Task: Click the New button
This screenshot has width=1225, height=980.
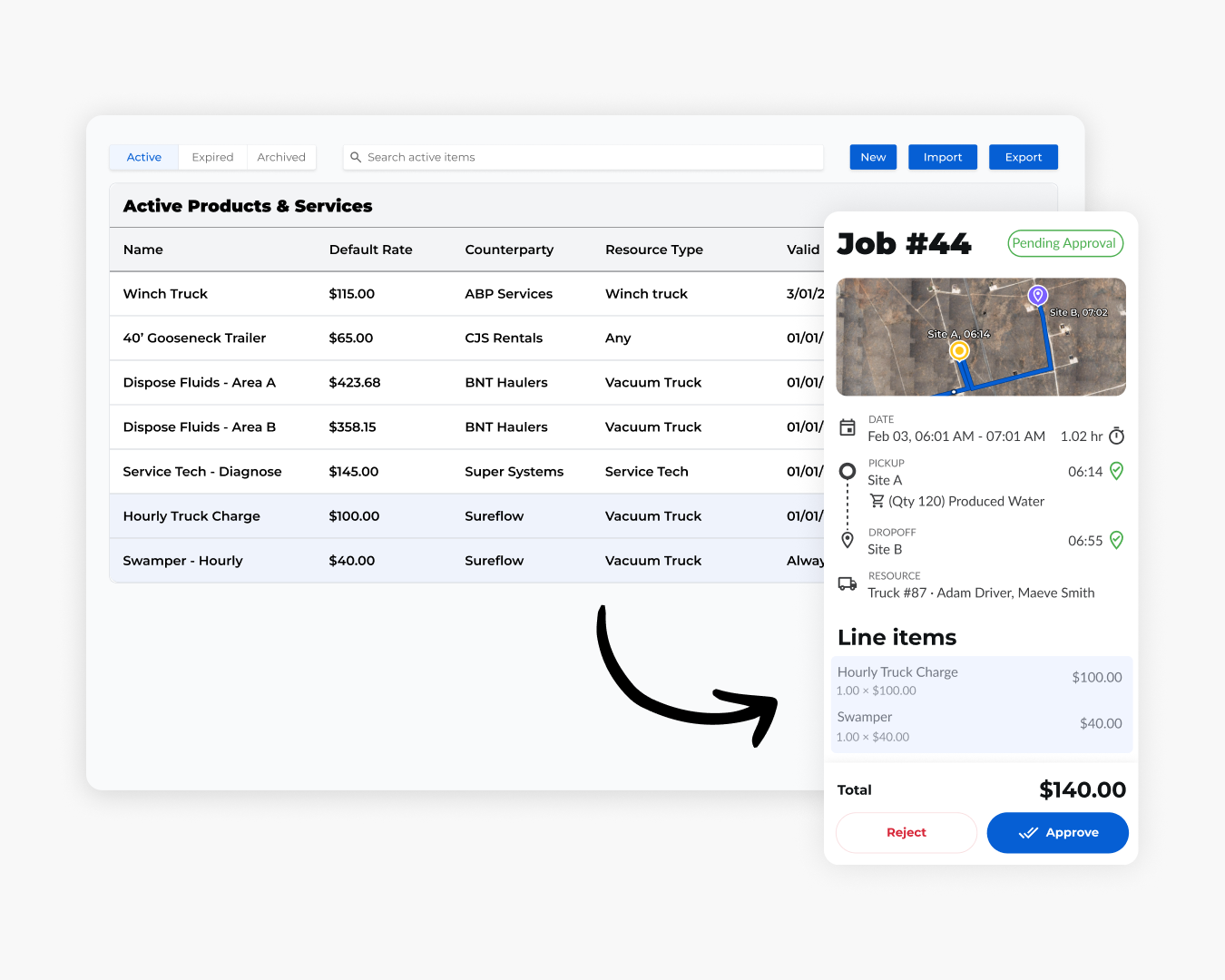Action: 873,157
